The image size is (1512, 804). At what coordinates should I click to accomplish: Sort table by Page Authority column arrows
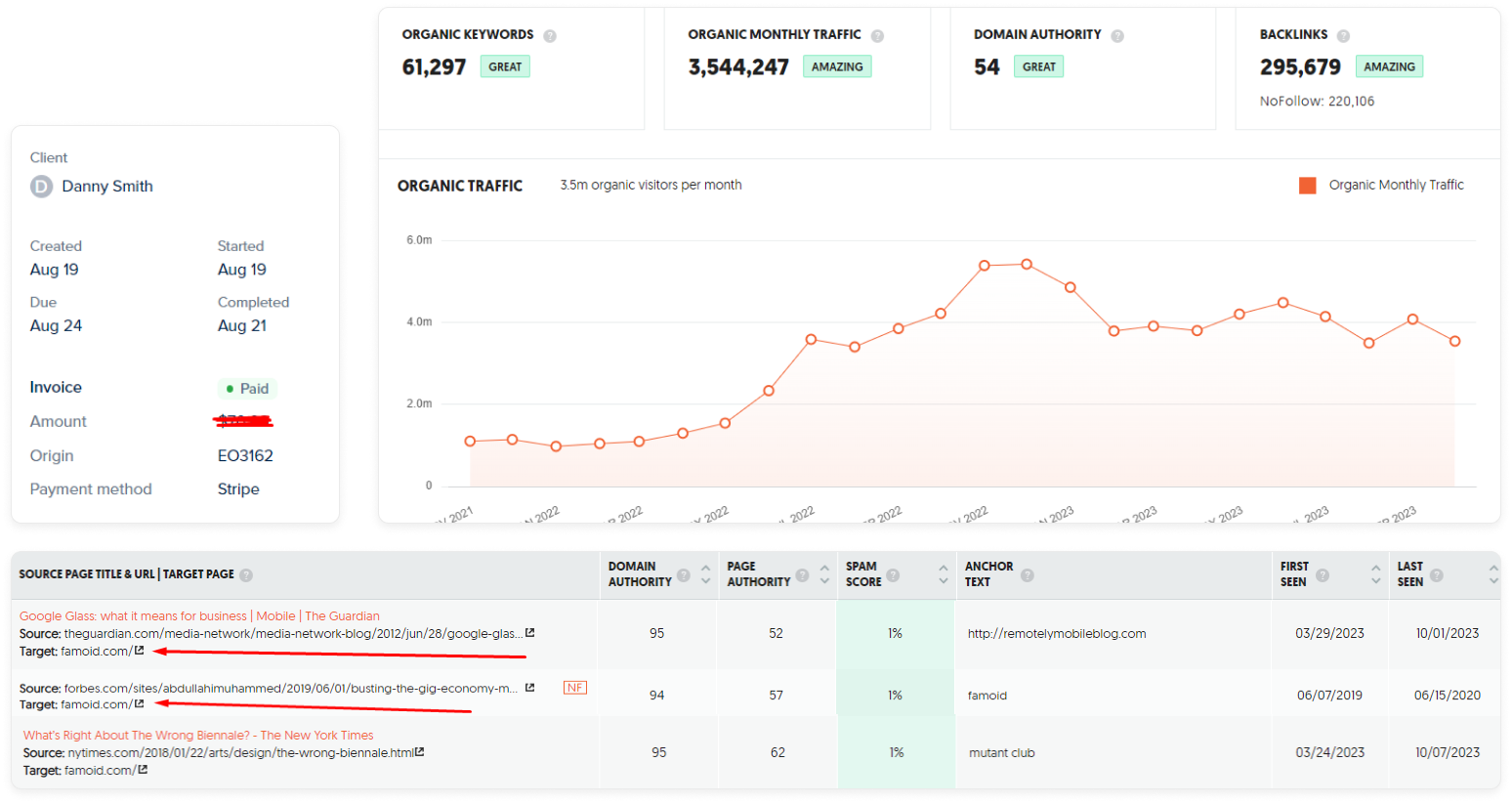pyautogui.click(x=824, y=574)
